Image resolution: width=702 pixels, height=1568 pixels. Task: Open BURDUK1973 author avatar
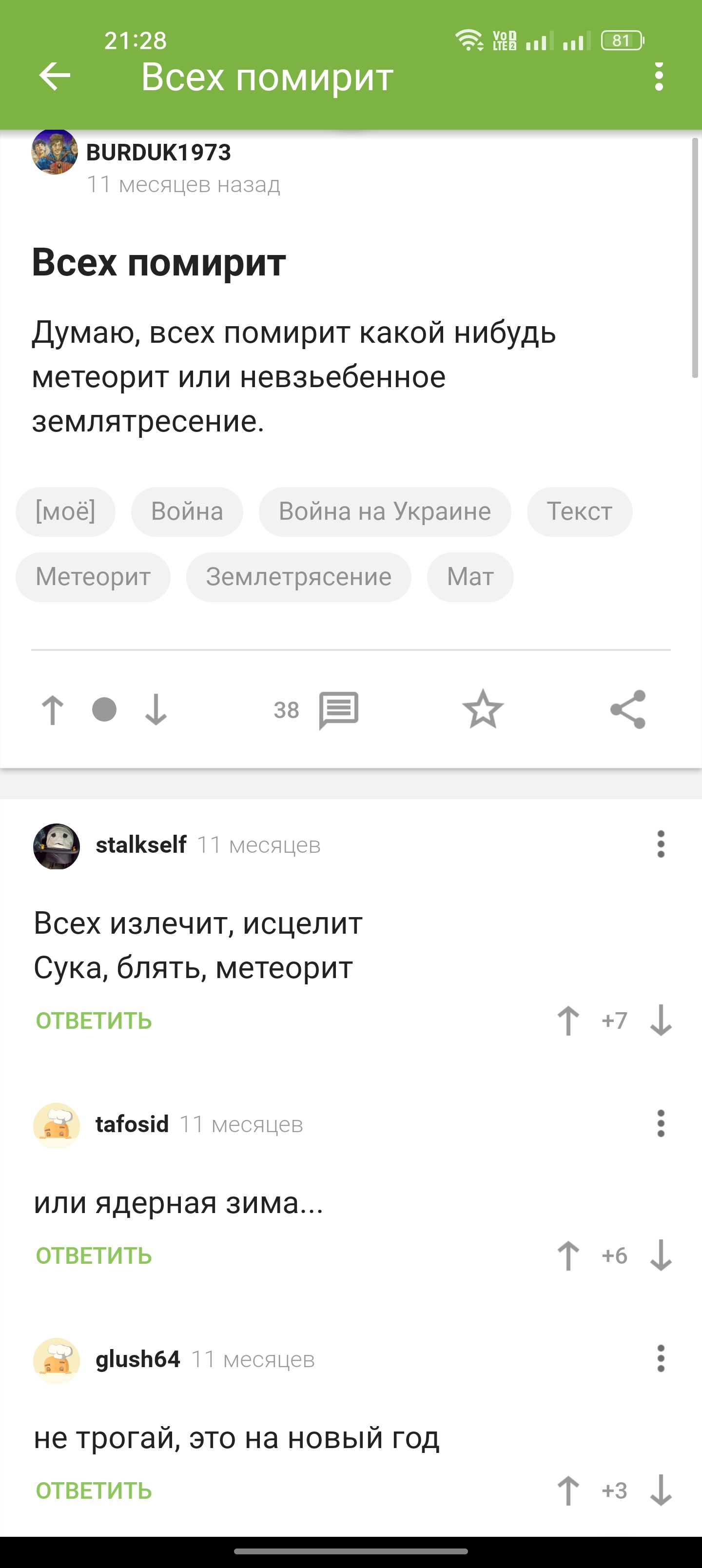(55, 152)
